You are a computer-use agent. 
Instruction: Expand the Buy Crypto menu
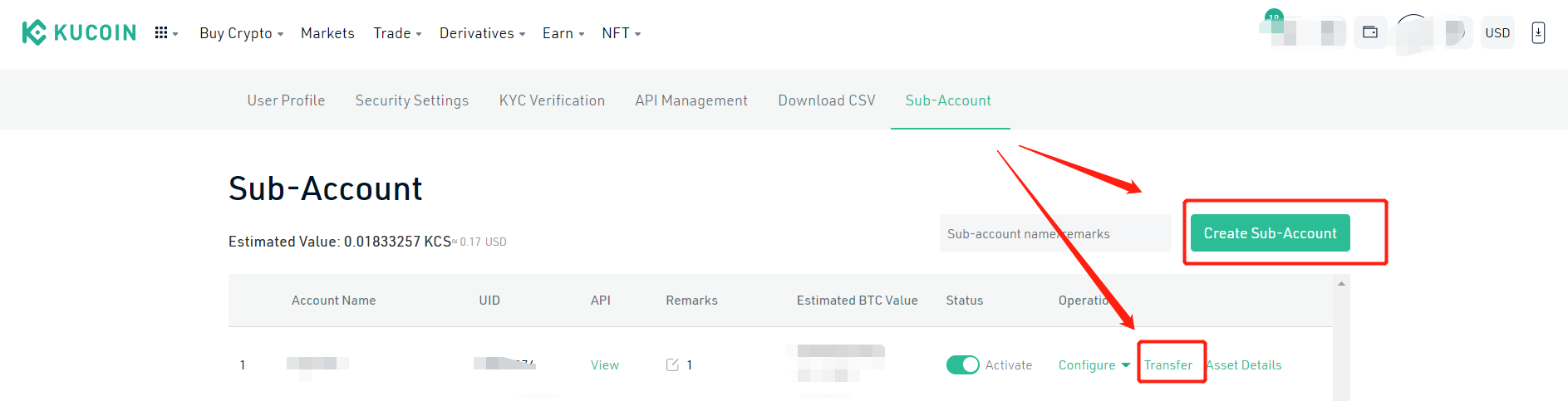[241, 33]
